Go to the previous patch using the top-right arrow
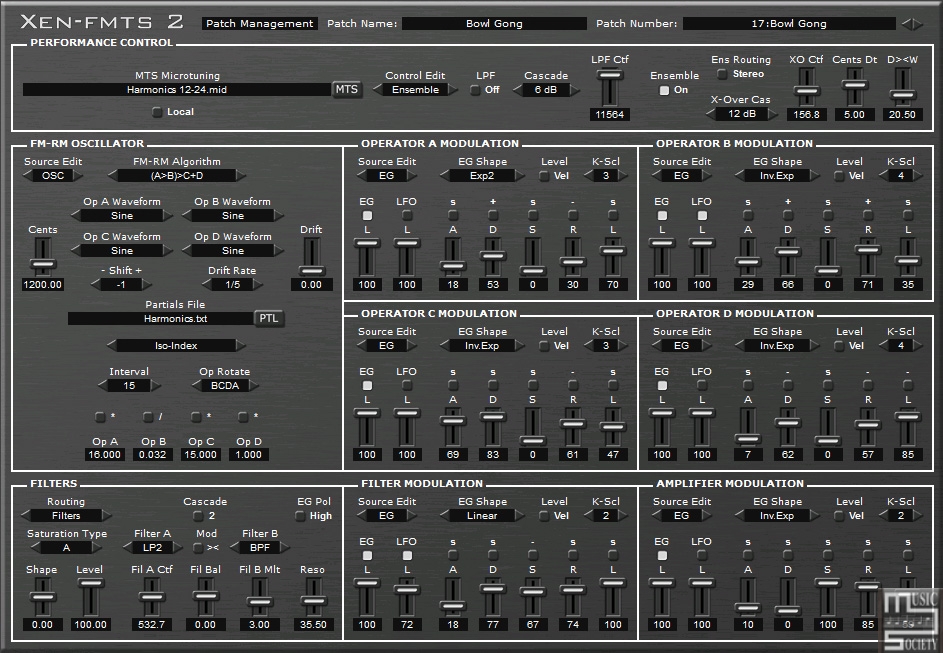943x653 pixels. coord(906,23)
